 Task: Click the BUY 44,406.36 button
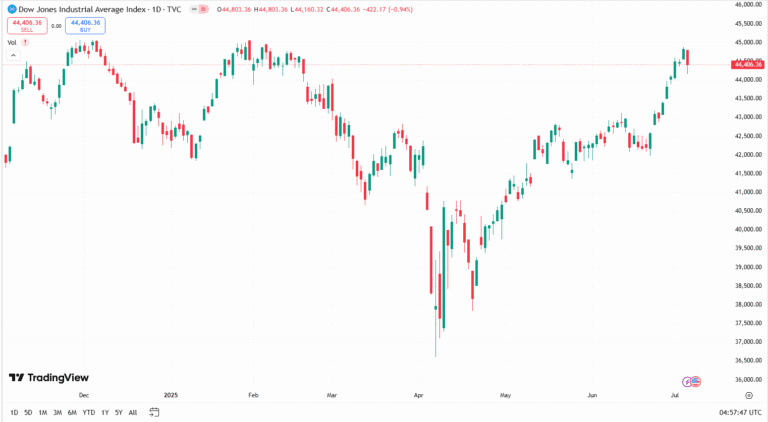86,26
